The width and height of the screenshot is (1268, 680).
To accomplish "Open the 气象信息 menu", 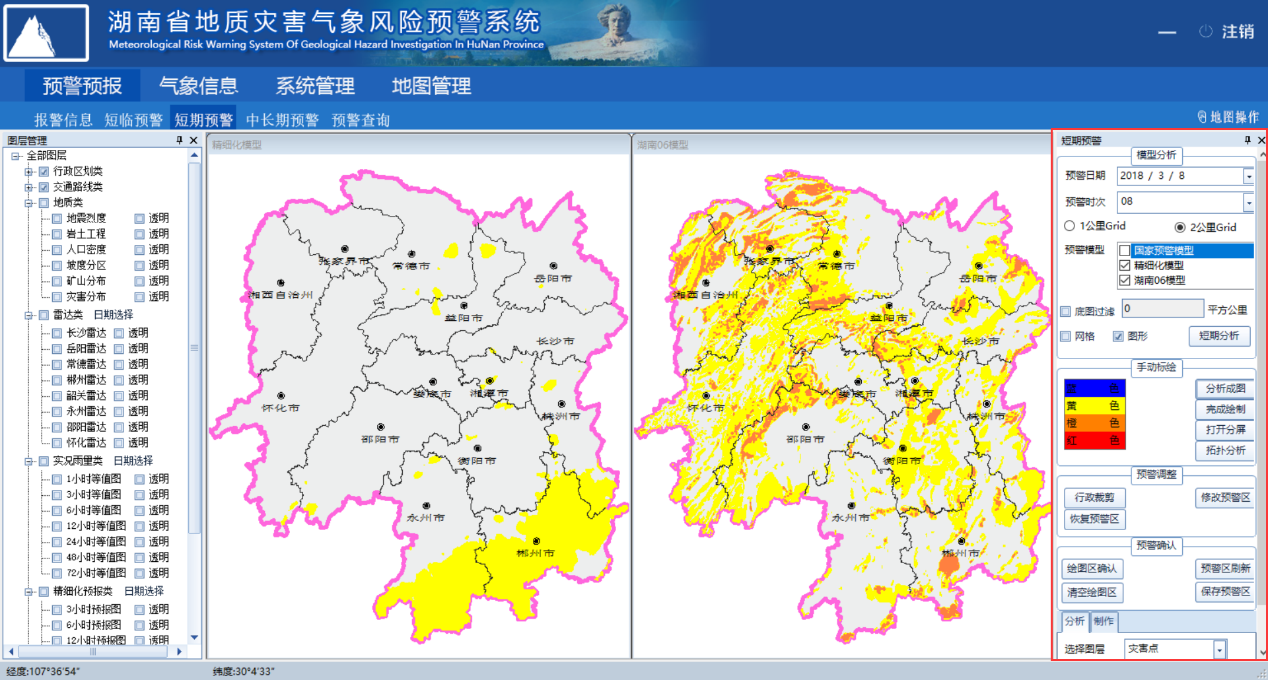I will pyautogui.click(x=200, y=85).
